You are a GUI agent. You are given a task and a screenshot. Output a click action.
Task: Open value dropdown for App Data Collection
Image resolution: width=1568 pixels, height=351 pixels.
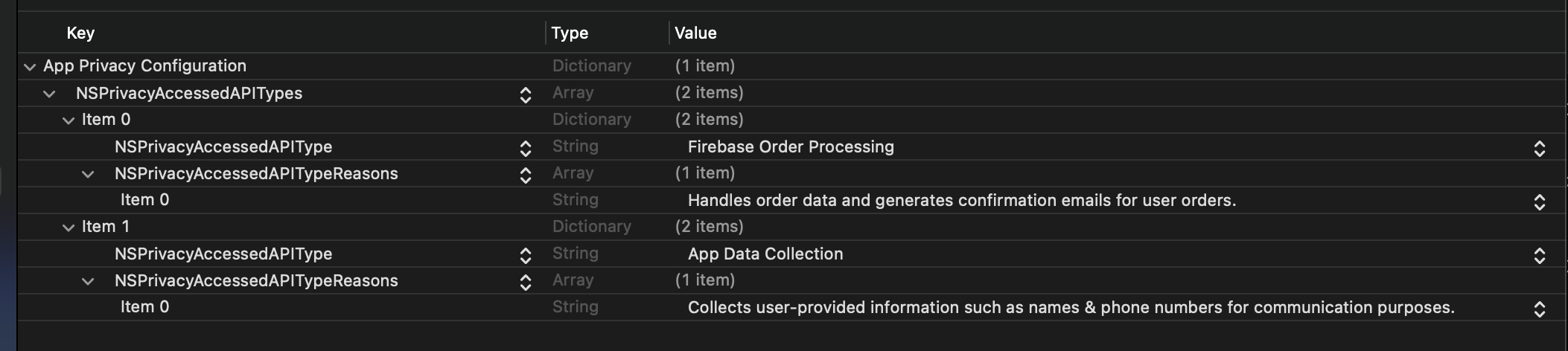coord(1539,255)
